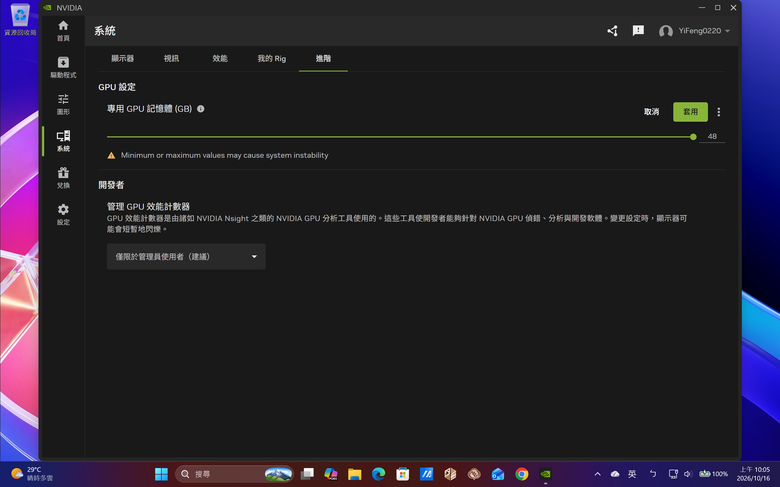Open File Explorer from the taskbar
The width and height of the screenshot is (780, 487).
354,474
